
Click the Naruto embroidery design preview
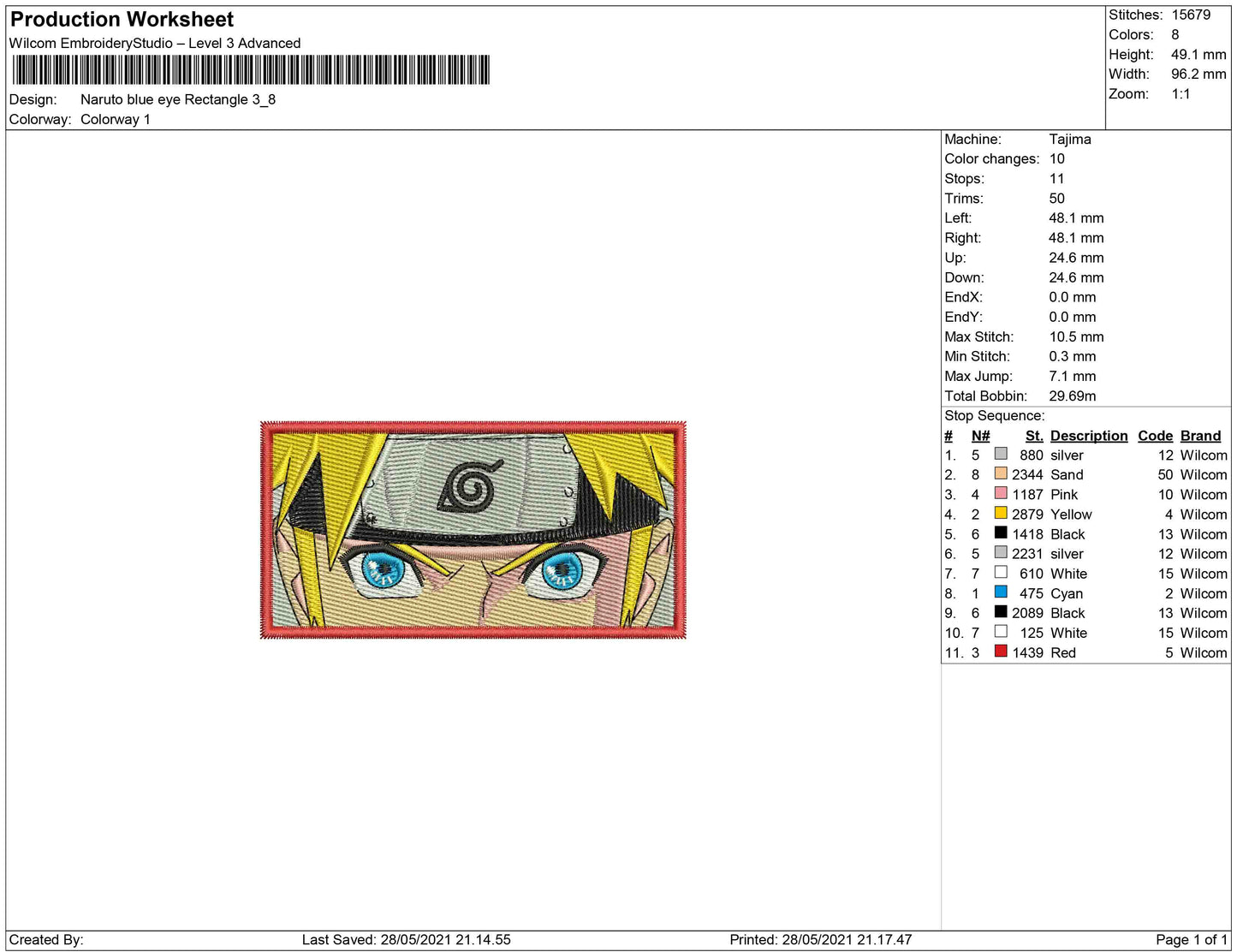(473, 530)
